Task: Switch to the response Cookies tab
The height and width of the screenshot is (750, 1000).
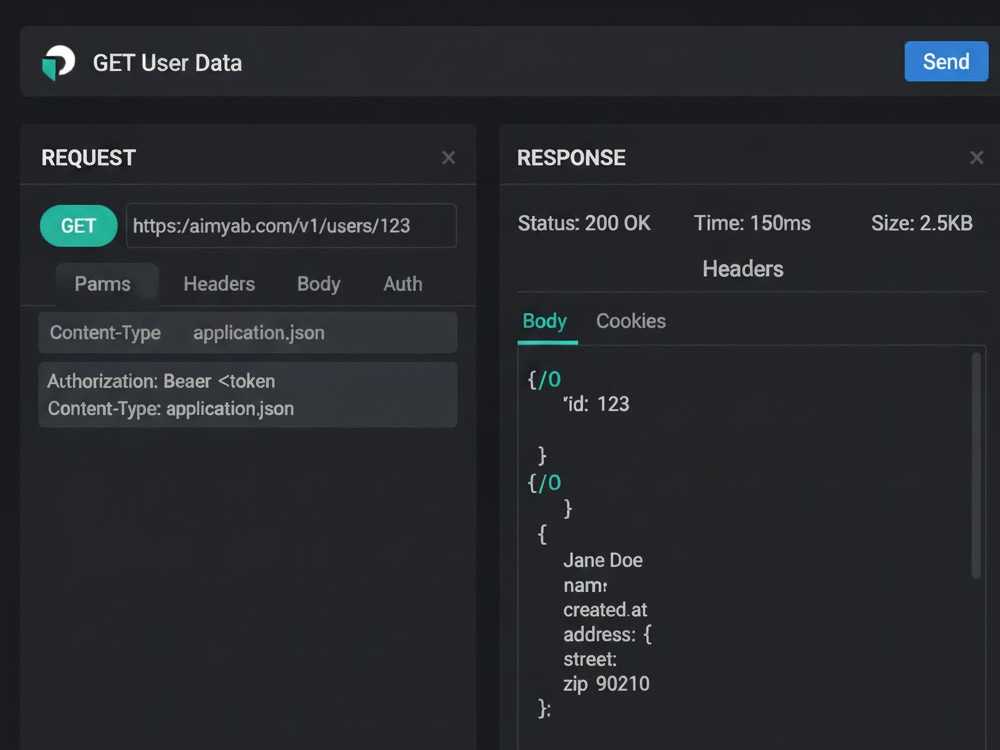Action: point(631,321)
